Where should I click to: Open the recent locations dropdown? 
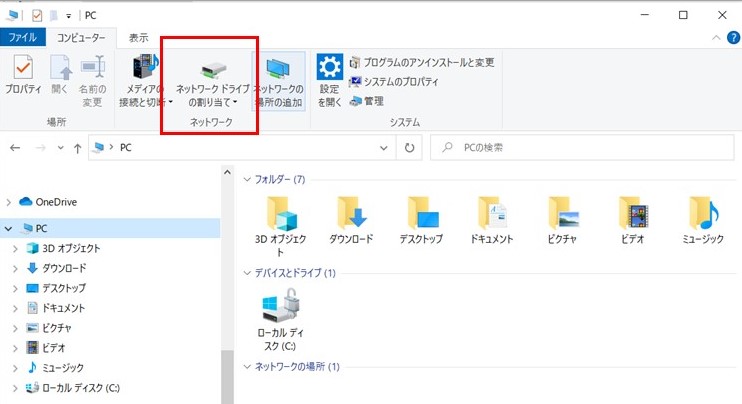point(61,148)
